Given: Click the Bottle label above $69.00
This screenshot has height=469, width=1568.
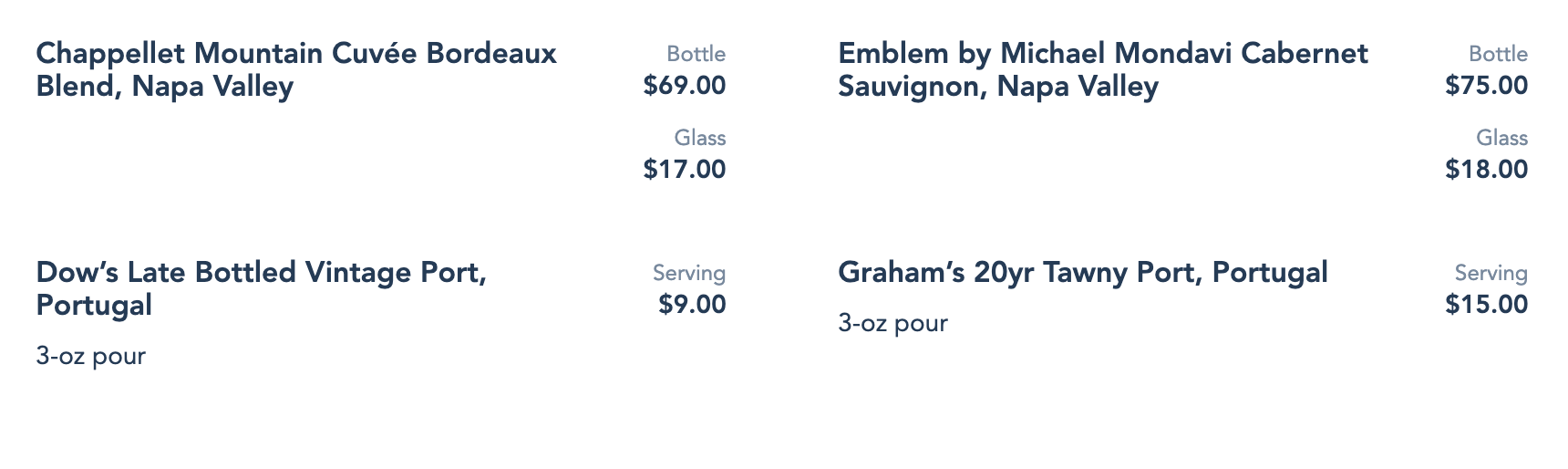Looking at the screenshot, I should pos(696,55).
